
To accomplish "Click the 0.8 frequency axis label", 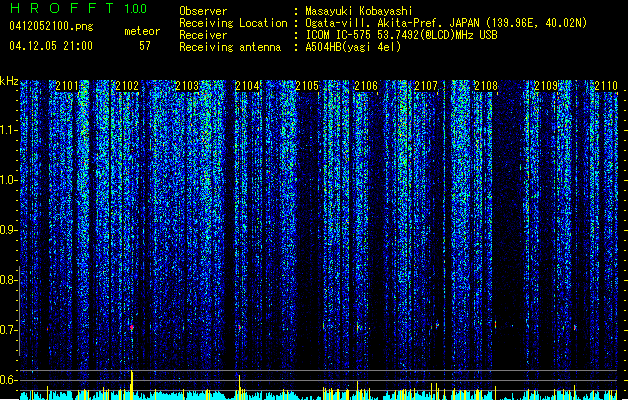I will (x=9, y=280).
